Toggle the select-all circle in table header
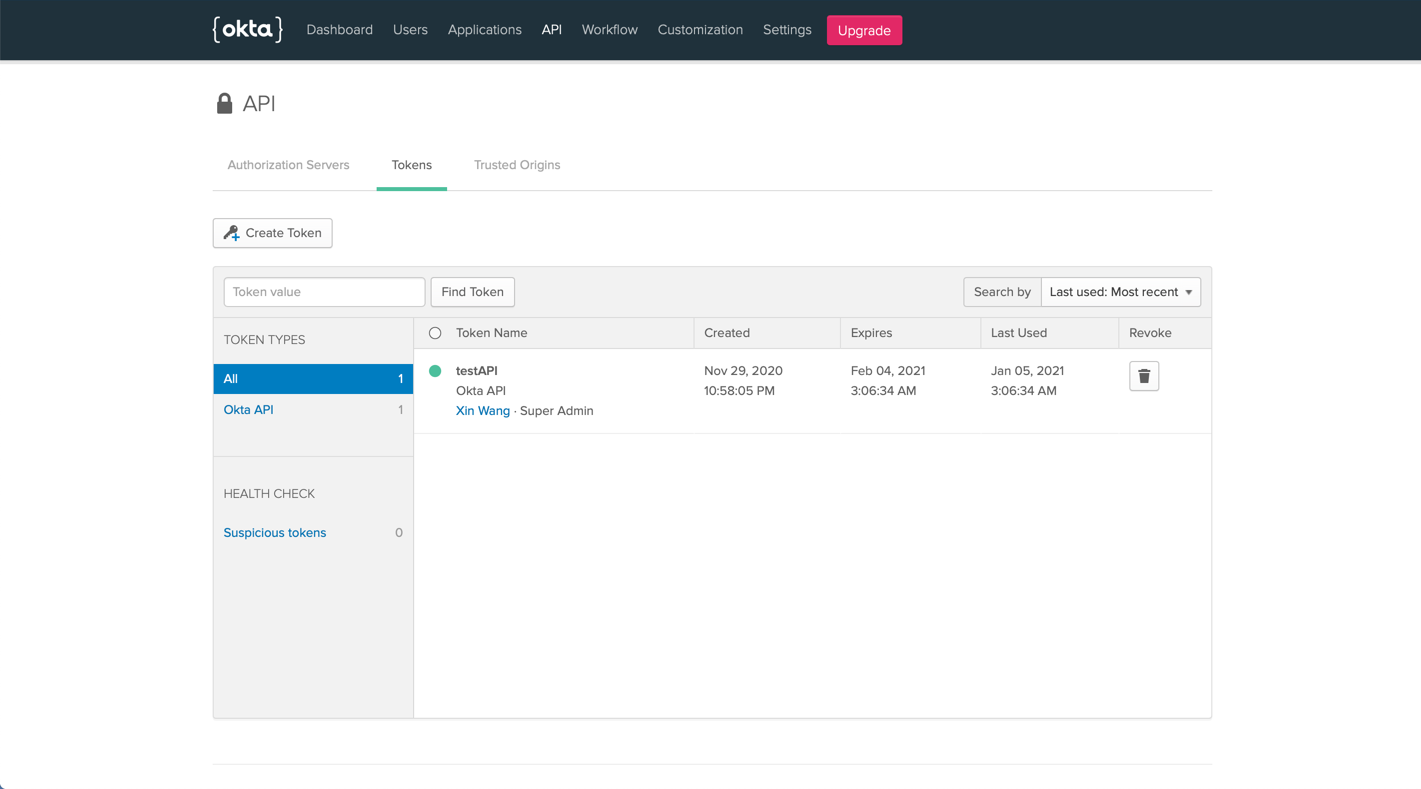The image size is (1421, 789). click(435, 333)
